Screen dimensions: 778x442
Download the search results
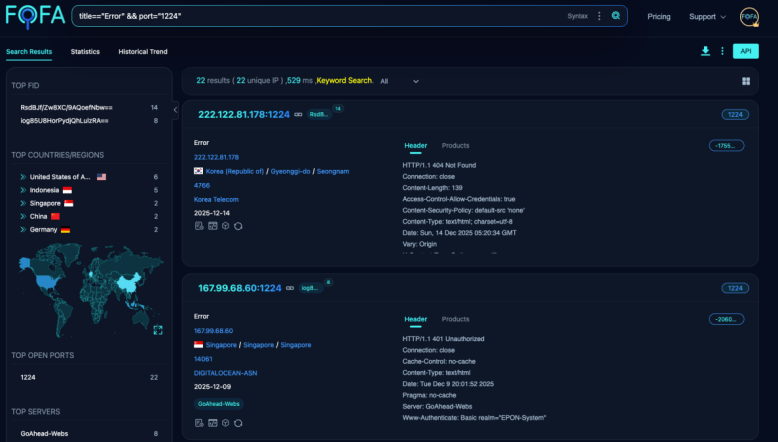[705, 51]
